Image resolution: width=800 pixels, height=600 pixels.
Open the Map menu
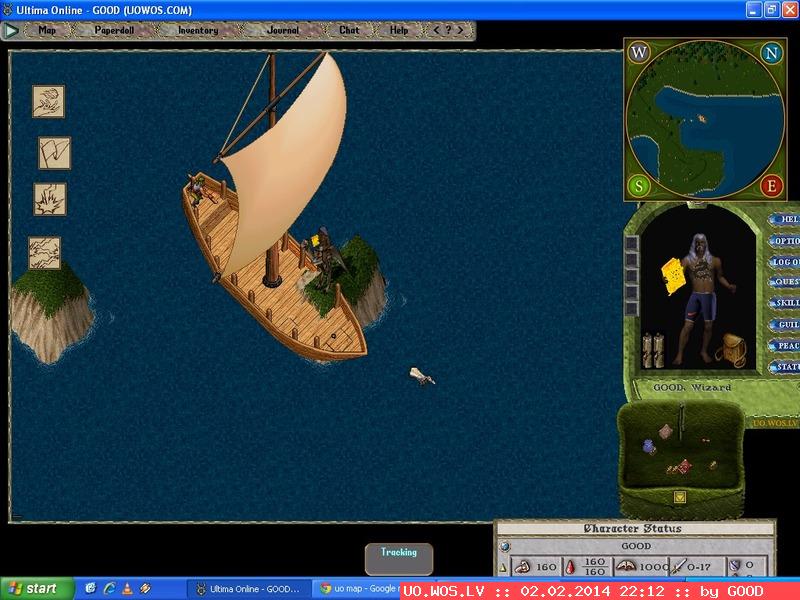47,30
